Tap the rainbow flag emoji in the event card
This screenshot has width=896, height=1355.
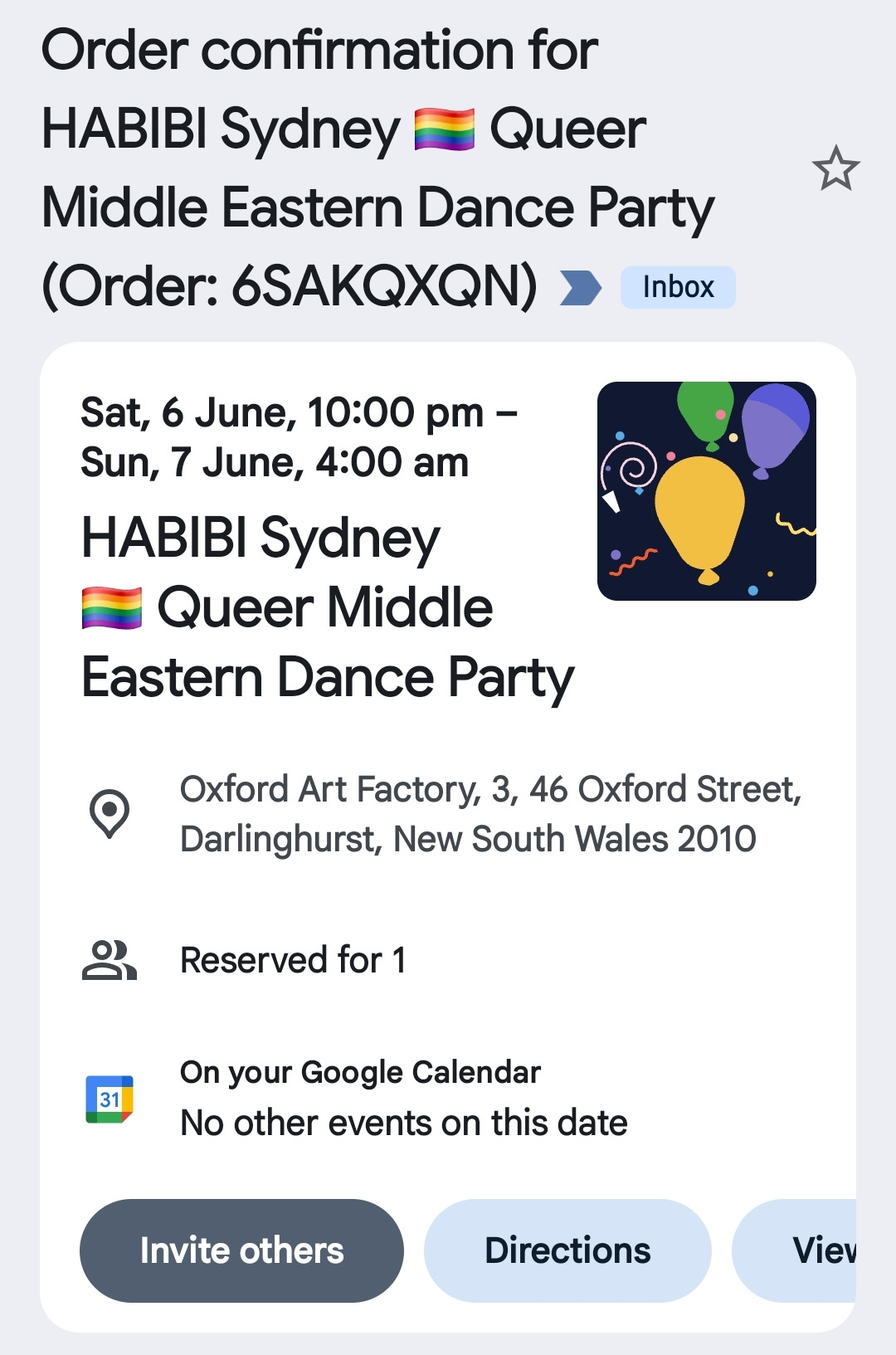(112, 608)
